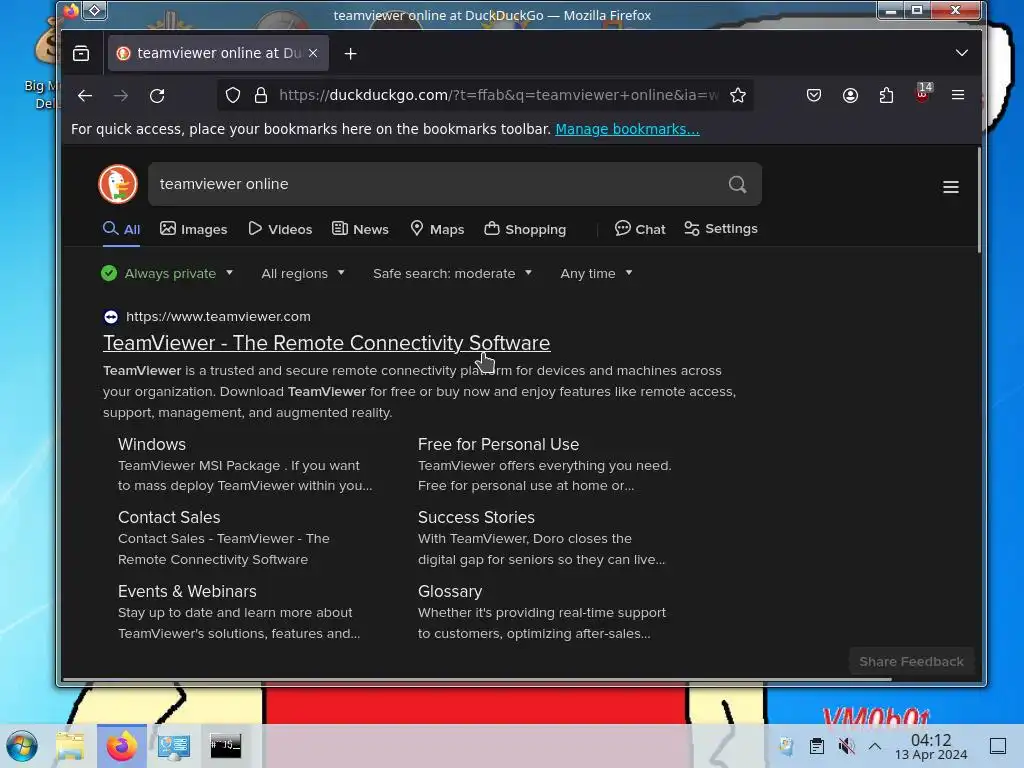
Task: Click the Firefox back arrow button
Action: [85, 96]
